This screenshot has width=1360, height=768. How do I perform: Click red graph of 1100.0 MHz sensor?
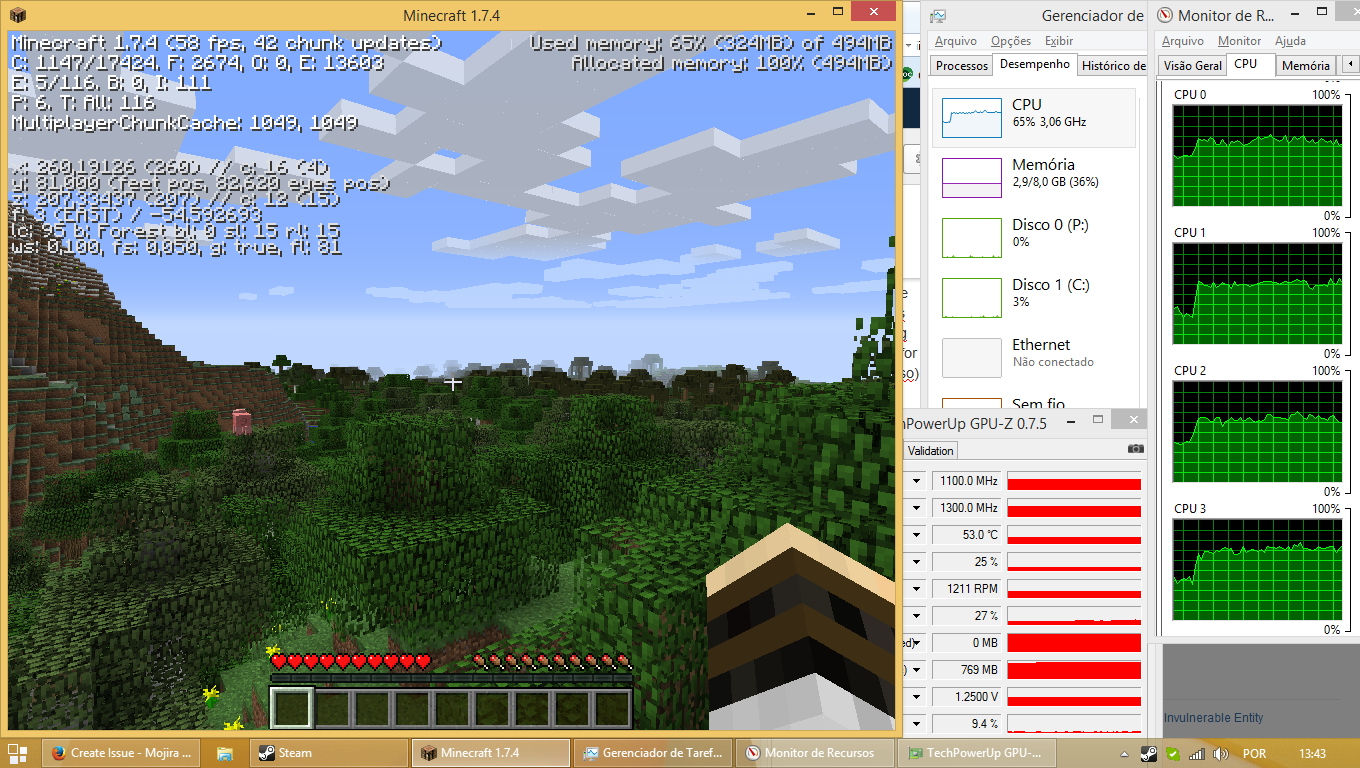click(x=1074, y=481)
